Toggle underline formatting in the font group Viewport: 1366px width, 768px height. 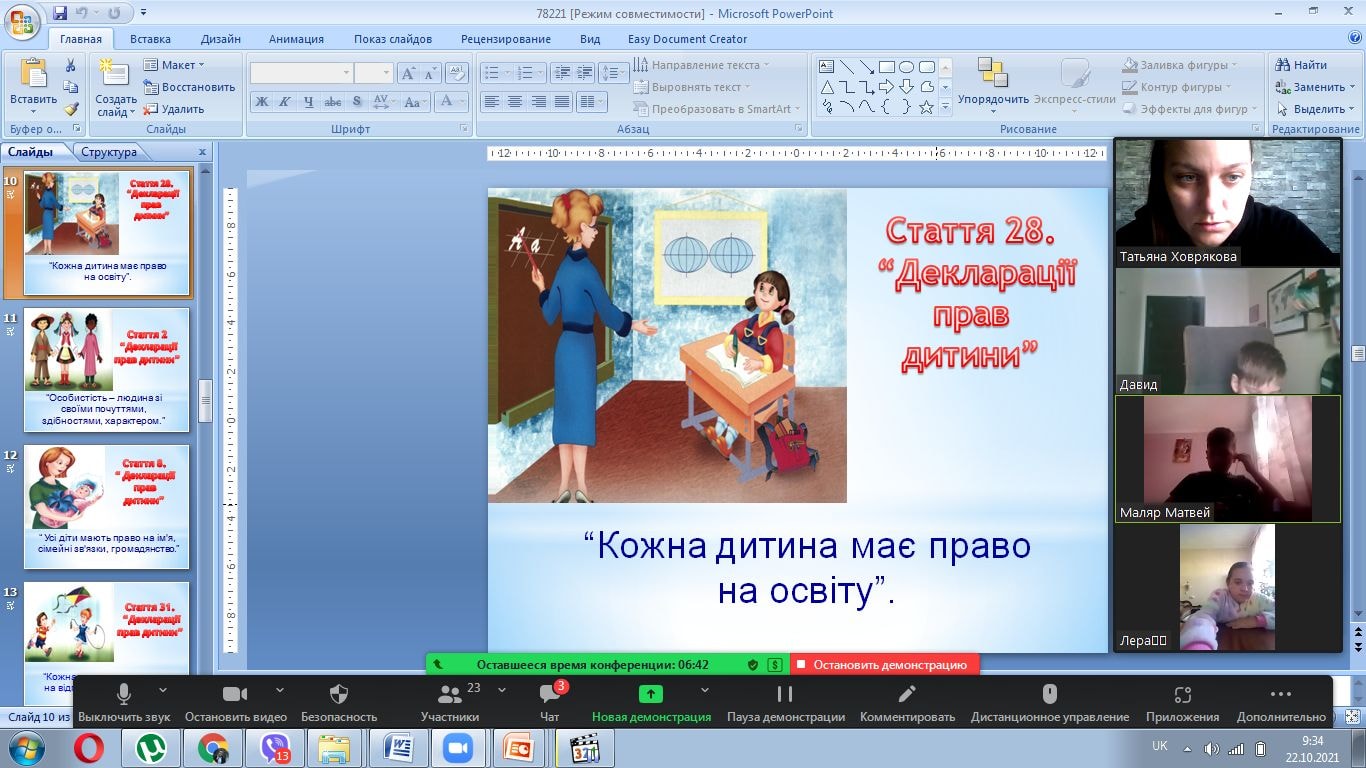coord(309,102)
